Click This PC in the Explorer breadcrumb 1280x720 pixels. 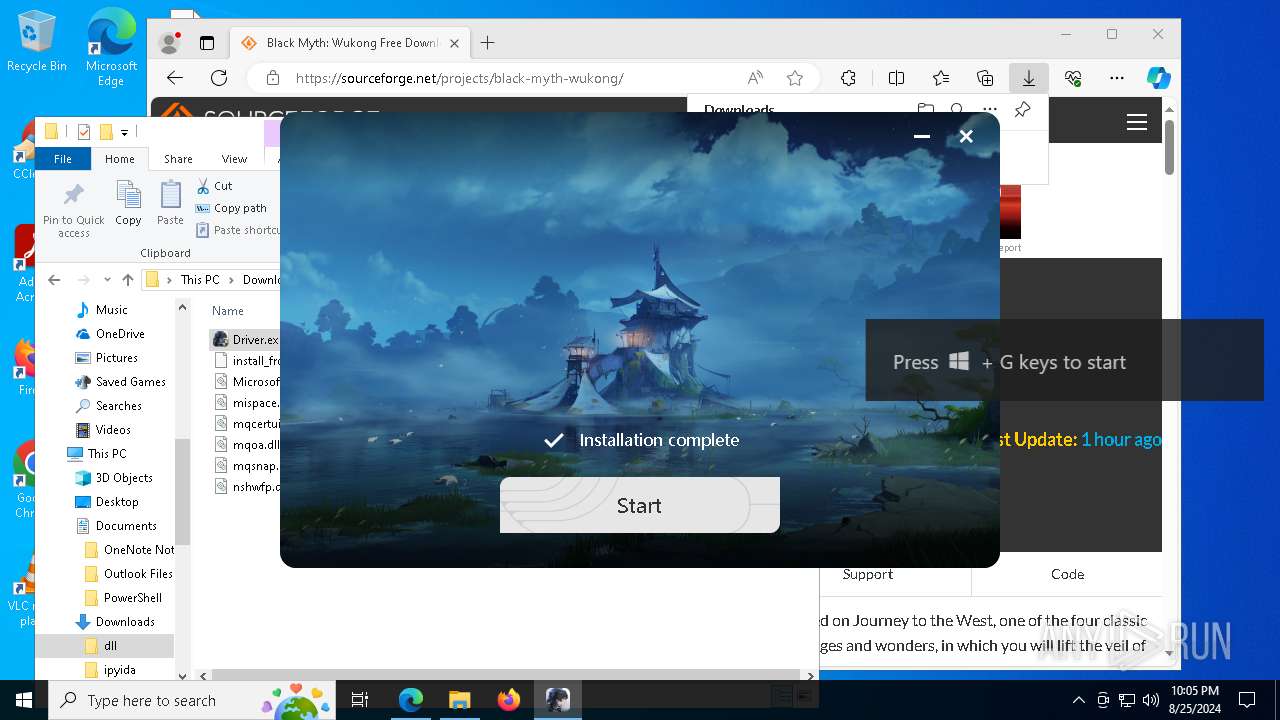pyautogui.click(x=200, y=280)
